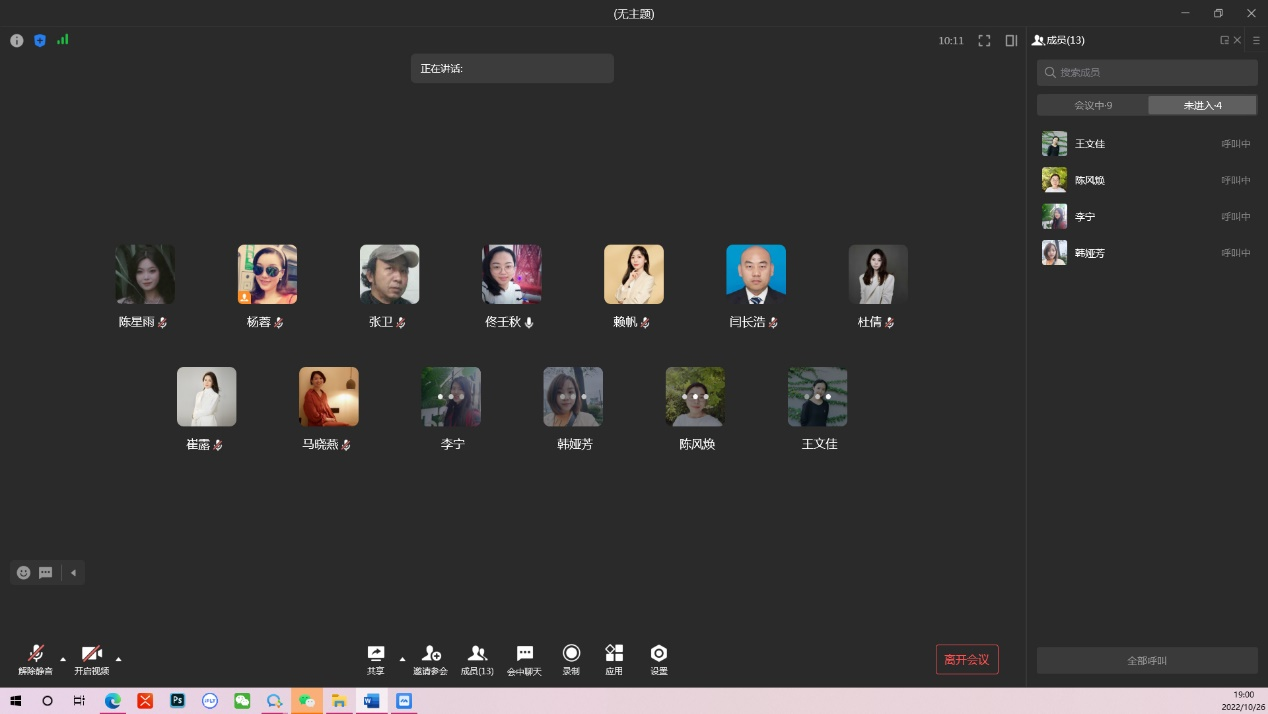Viewport: 1268px width, 714px height.
Task: Expand video options arrow beside 开启视频
Action: click(x=119, y=659)
